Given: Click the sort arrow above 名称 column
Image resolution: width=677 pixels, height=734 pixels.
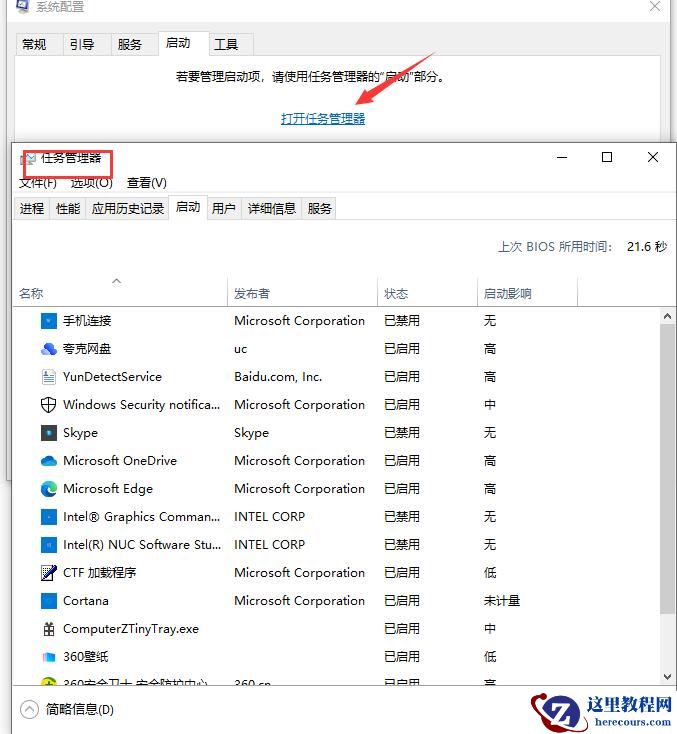Looking at the screenshot, I should click(x=117, y=281).
